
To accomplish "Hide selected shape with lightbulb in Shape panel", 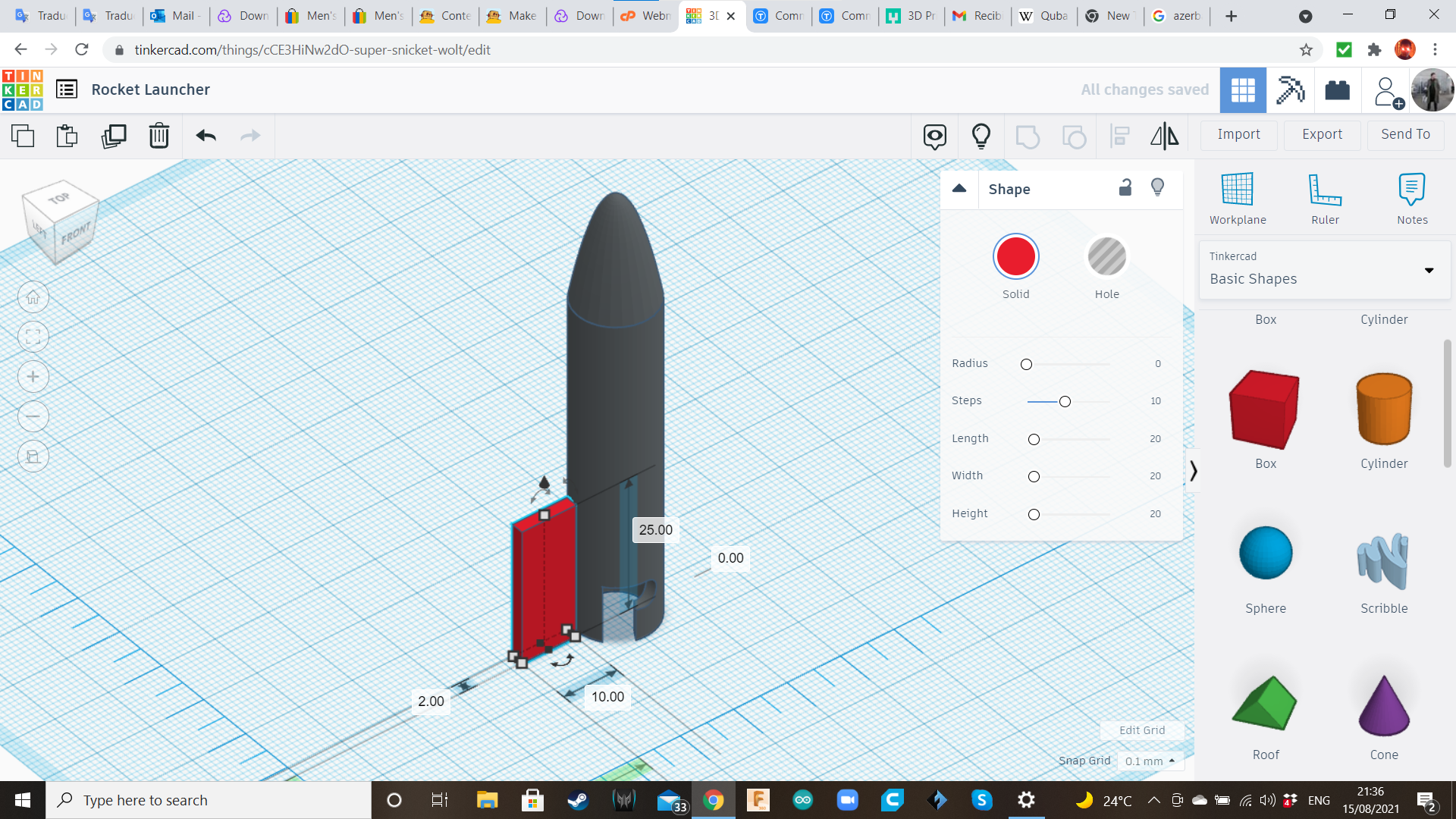I will (1157, 188).
